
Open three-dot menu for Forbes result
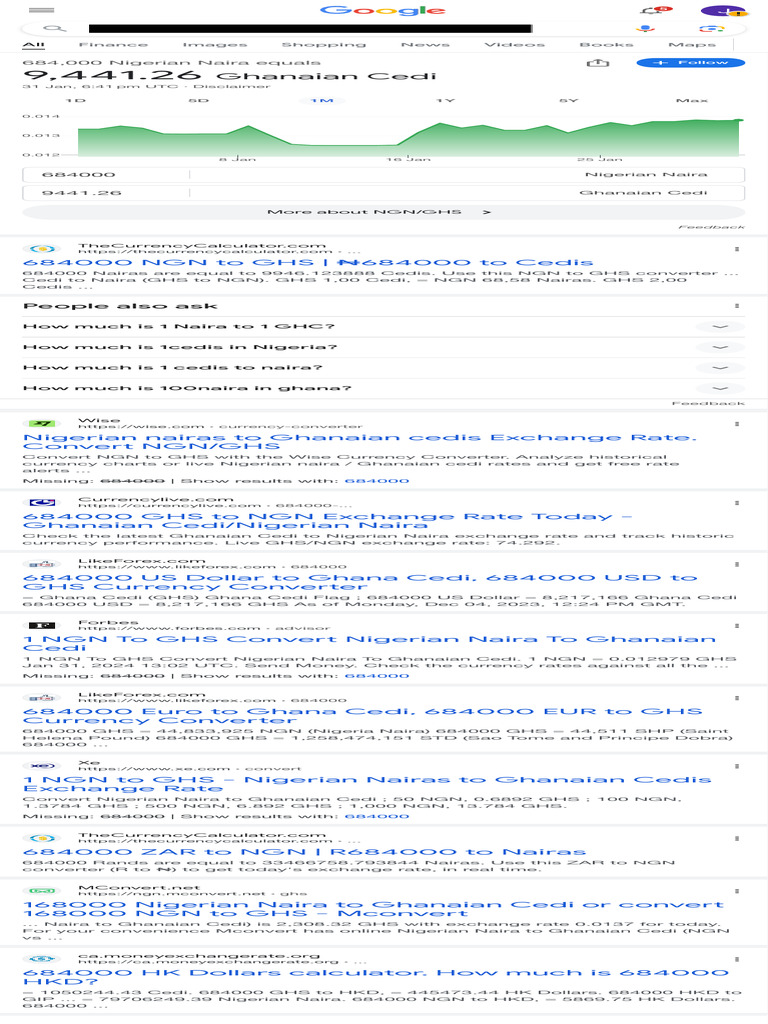point(737,626)
